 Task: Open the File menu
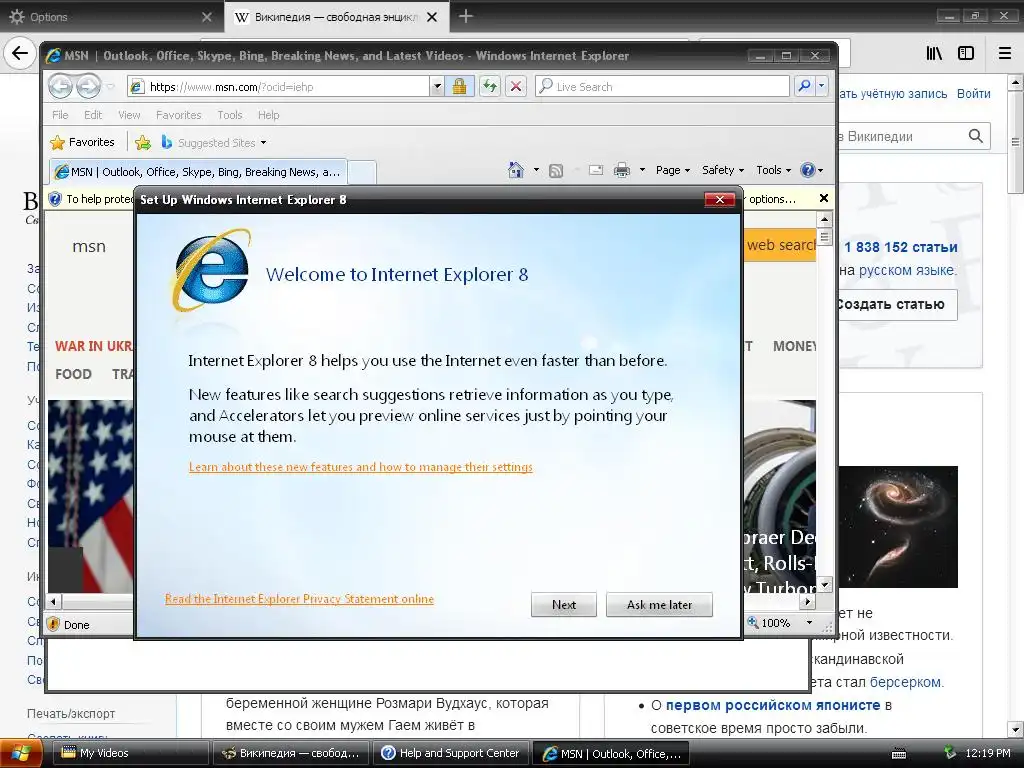click(60, 115)
